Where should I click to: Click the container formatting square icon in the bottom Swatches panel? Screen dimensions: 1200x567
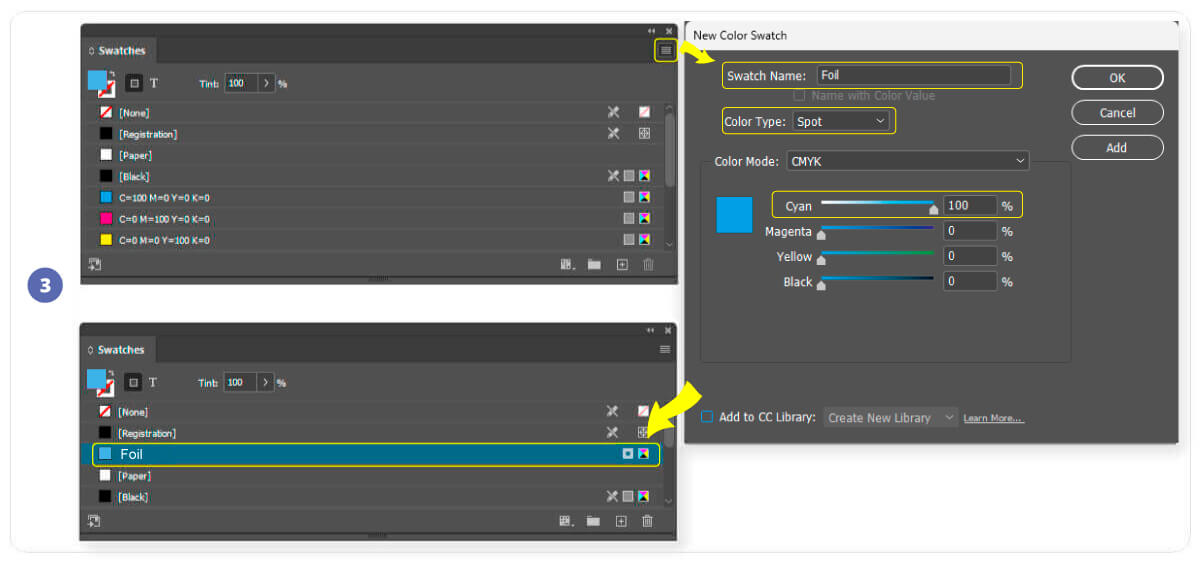[x=134, y=382]
